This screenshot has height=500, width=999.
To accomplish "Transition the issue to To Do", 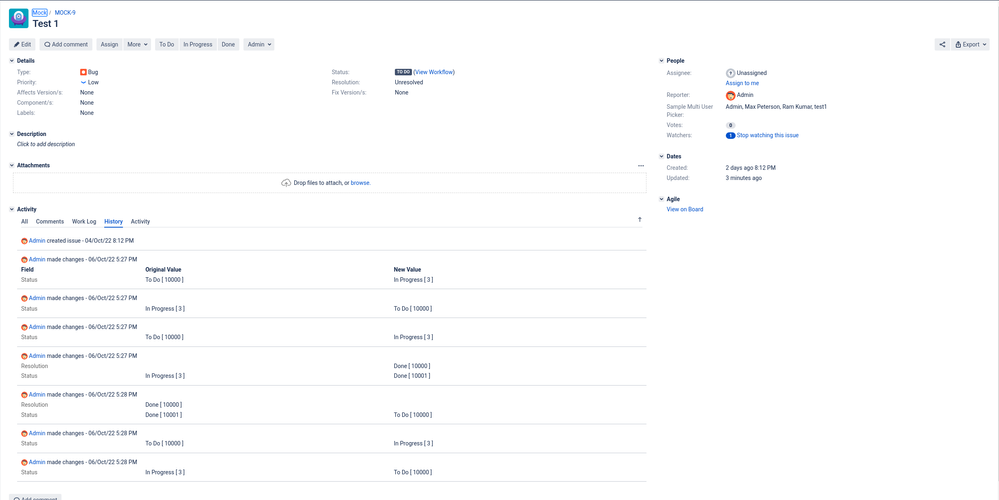I will pyautogui.click(x=166, y=45).
